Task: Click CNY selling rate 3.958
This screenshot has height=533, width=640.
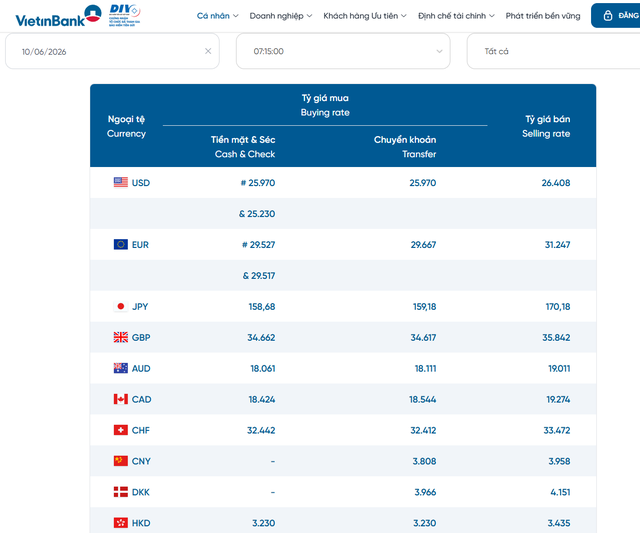Action: (x=559, y=461)
